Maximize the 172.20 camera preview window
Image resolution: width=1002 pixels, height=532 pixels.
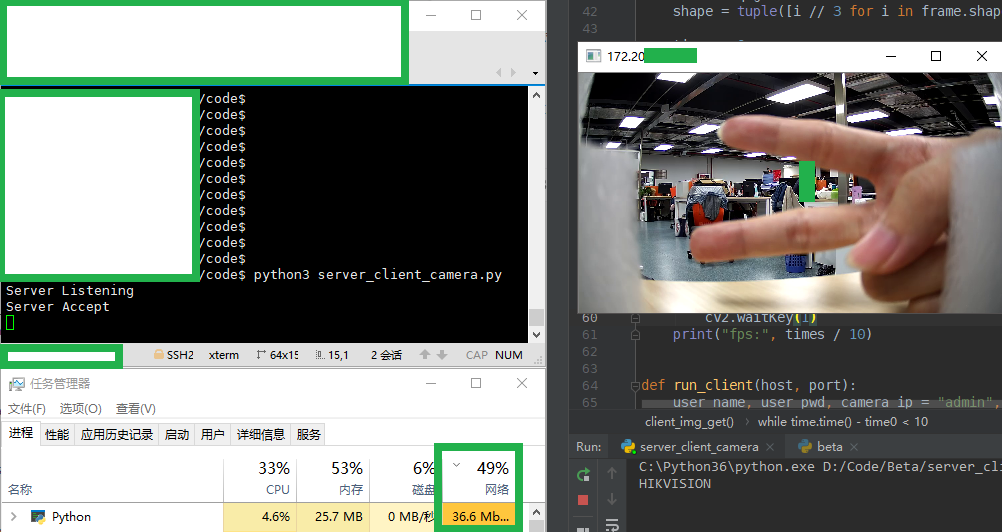click(x=936, y=56)
